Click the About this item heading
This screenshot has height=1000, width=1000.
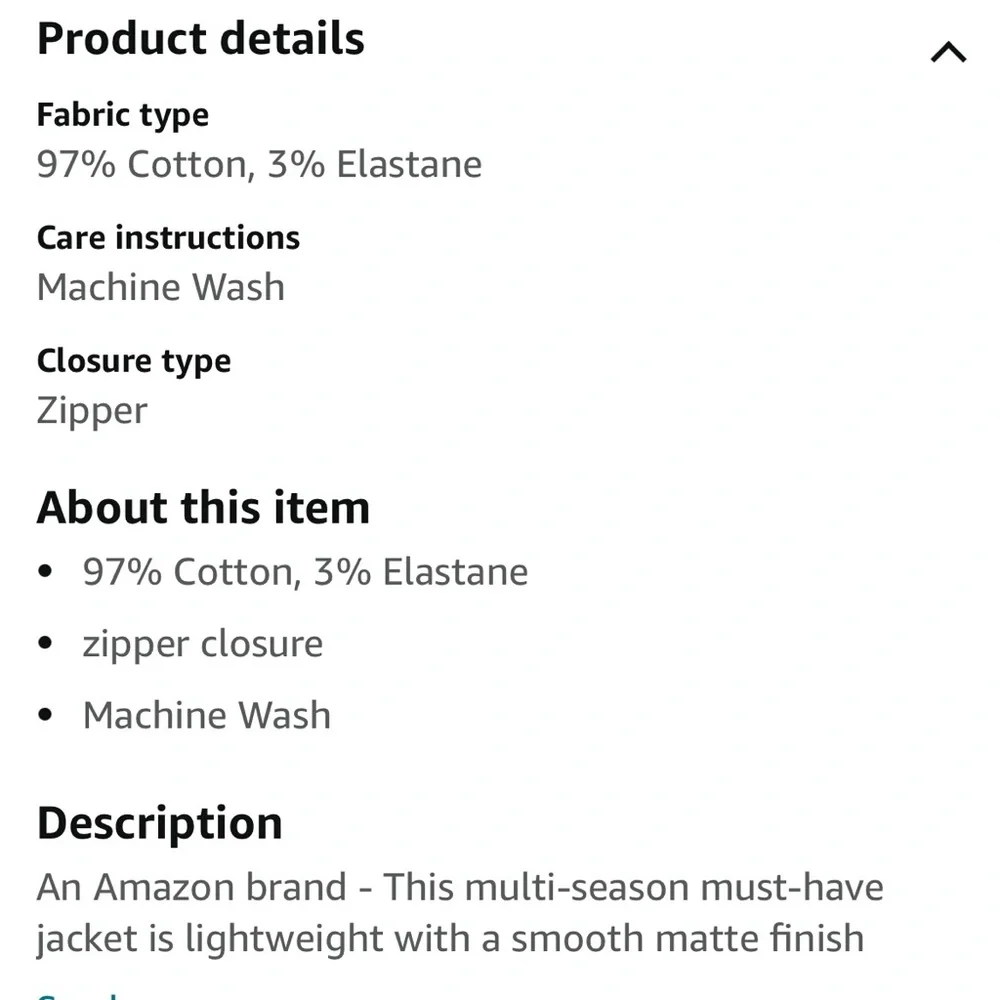point(203,508)
